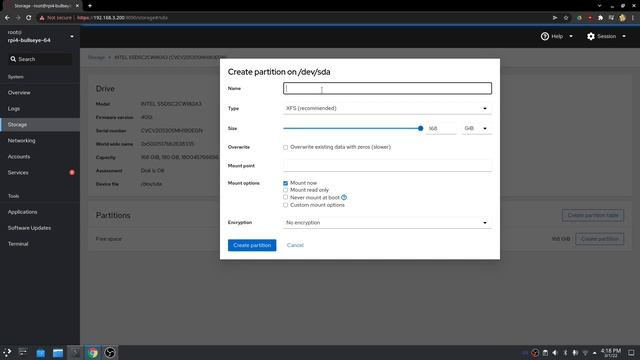
Task: Click the Chrome profile avatar icon
Action: pos(622,18)
